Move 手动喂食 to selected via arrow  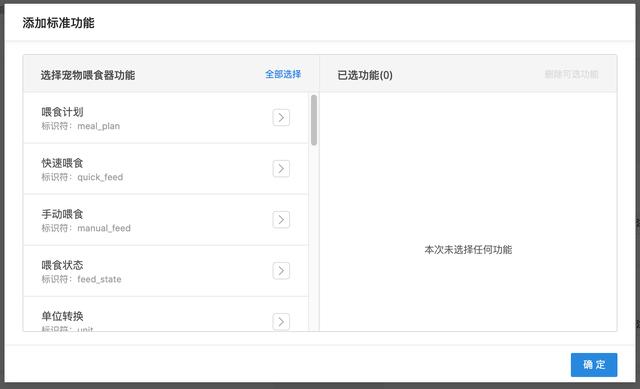point(281,220)
